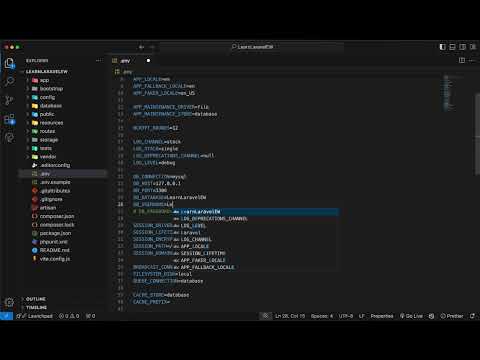Open the phpunit.xml file
Screen dimensions: 480x360
coord(53,242)
